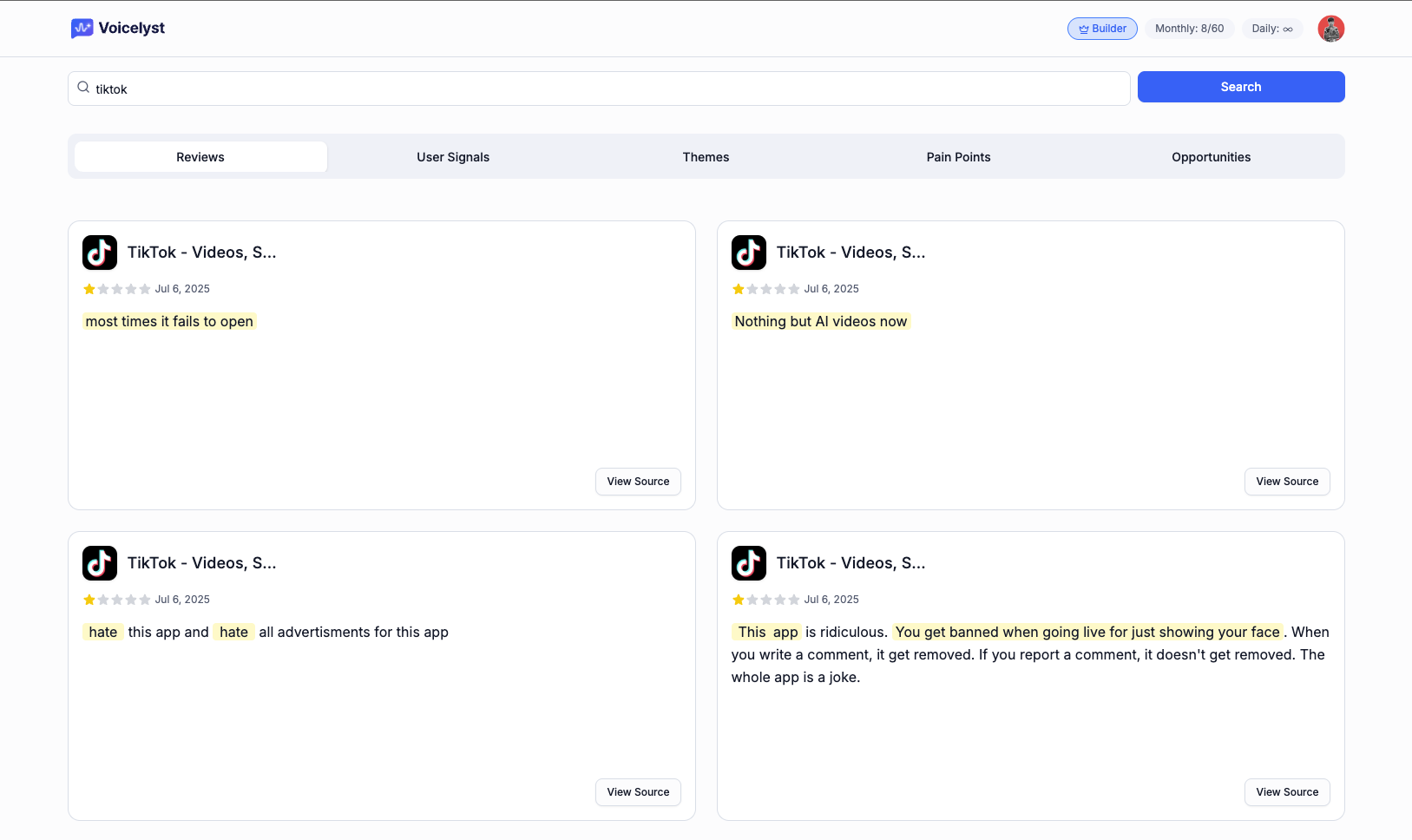Select the Pain Points tab
Image resolution: width=1412 pixels, height=840 pixels.
[x=958, y=157]
